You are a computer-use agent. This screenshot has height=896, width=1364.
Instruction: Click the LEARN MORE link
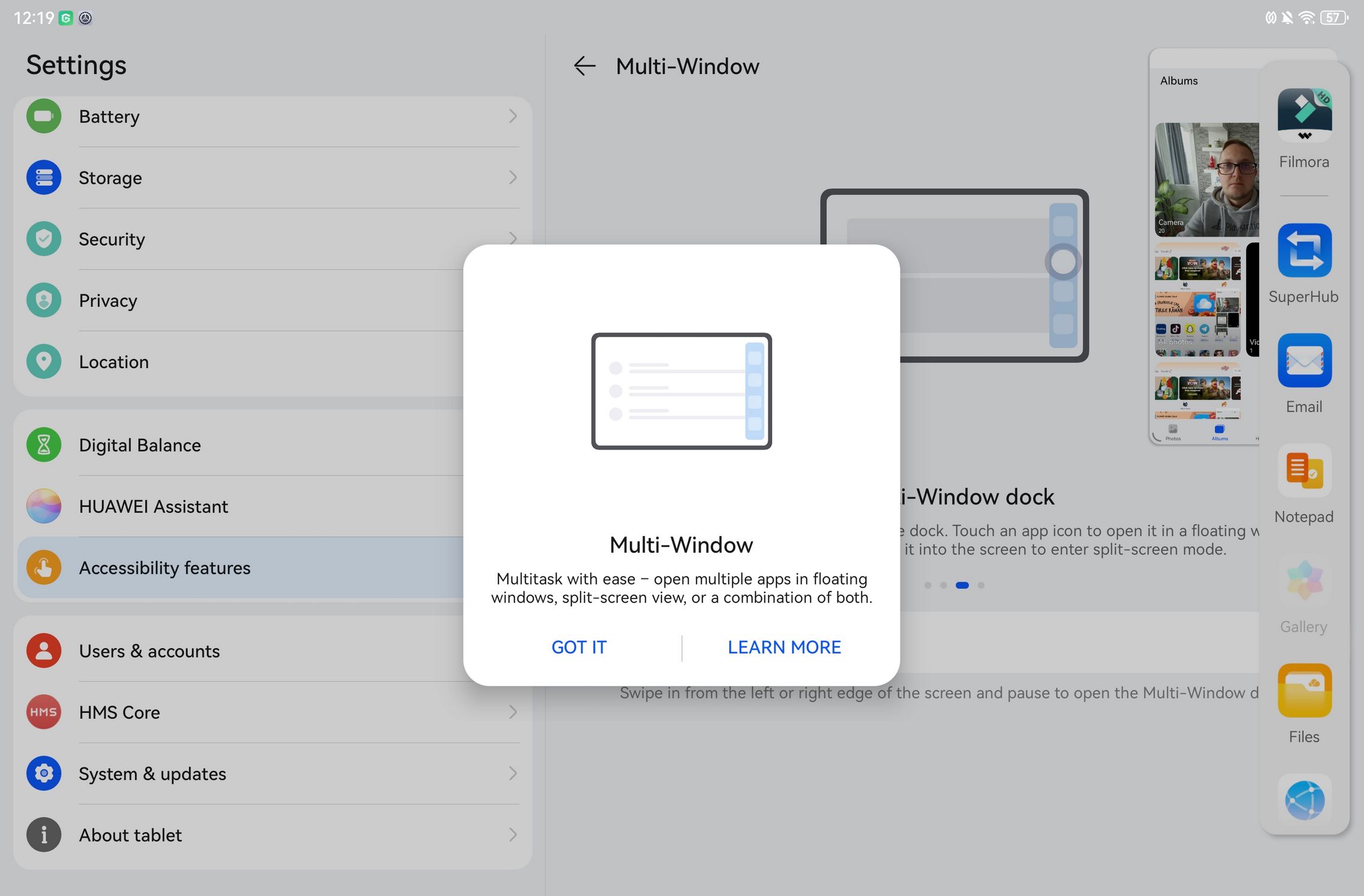click(784, 647)
